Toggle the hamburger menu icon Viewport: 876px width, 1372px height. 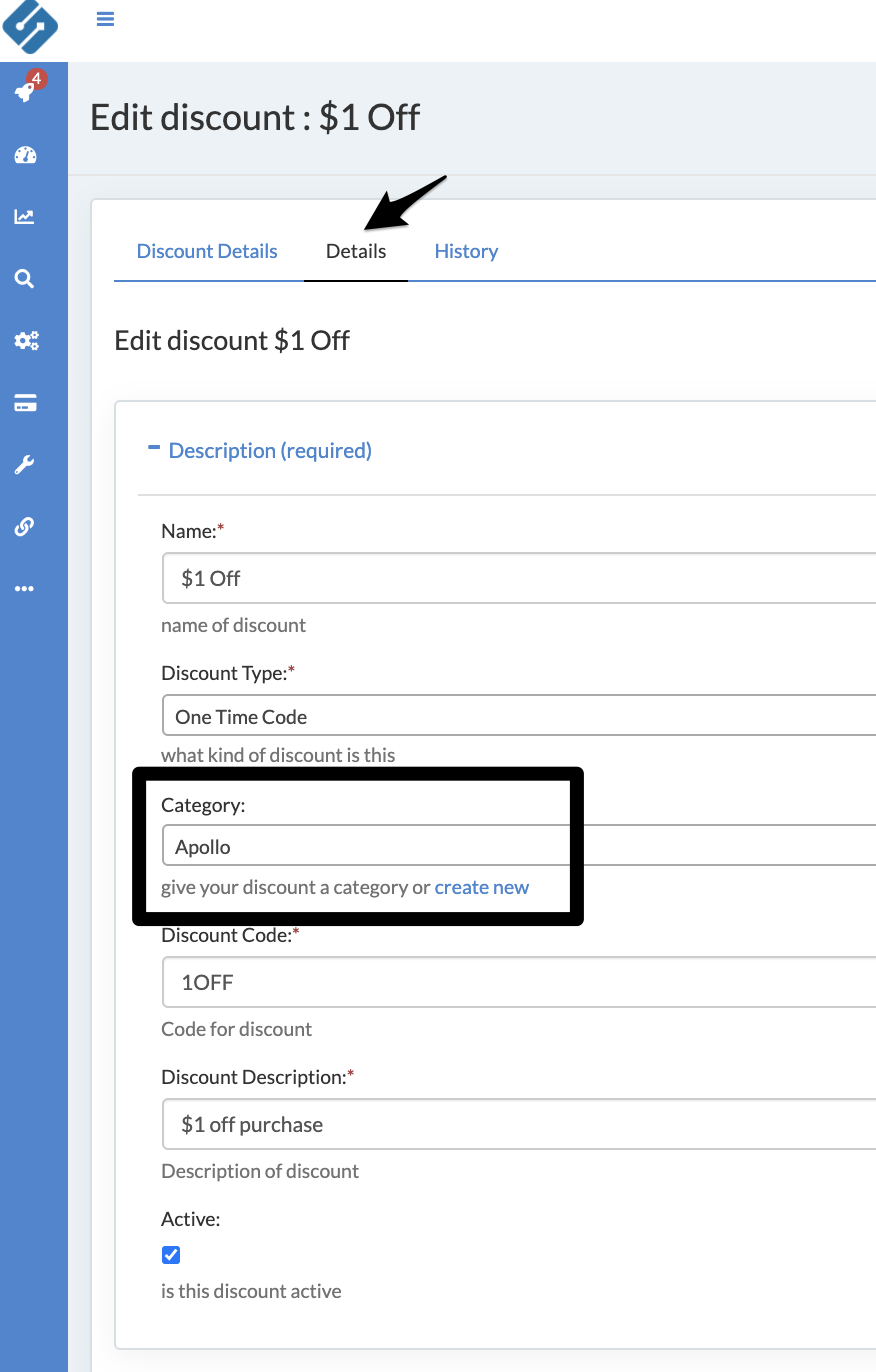(105, 19)
